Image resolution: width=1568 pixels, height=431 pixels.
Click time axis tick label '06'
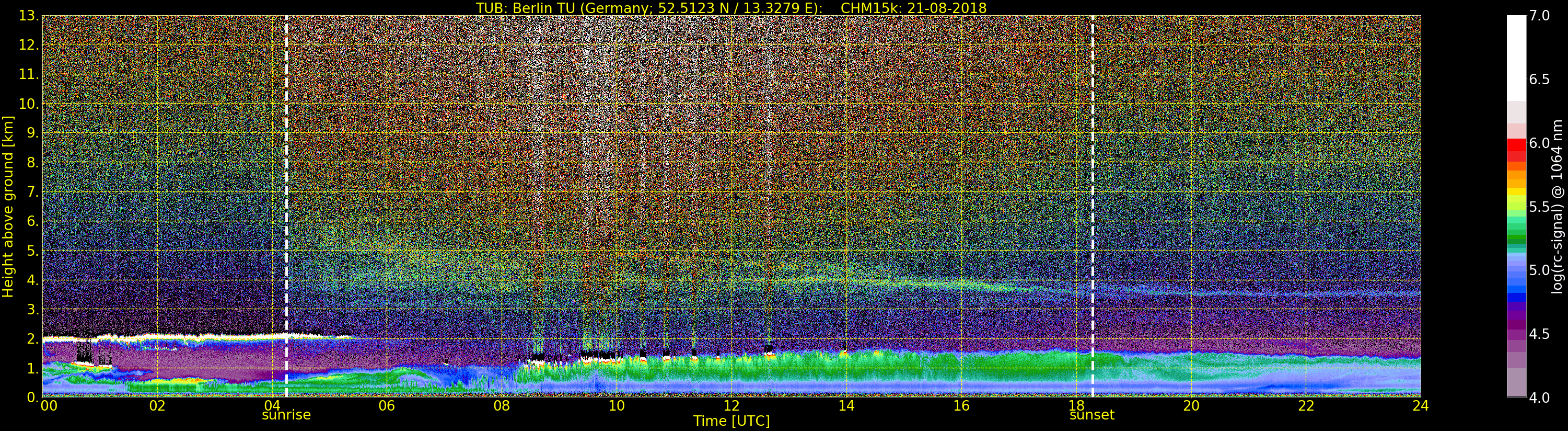(x=387, y=405)
